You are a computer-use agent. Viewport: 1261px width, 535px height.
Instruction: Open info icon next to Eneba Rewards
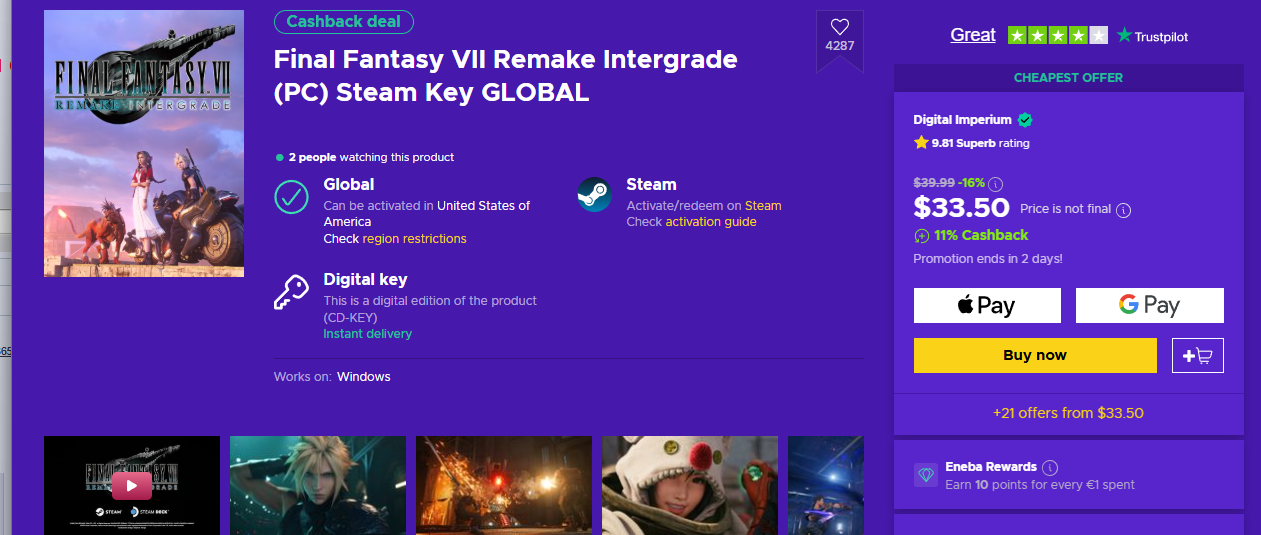[1049, 467]
